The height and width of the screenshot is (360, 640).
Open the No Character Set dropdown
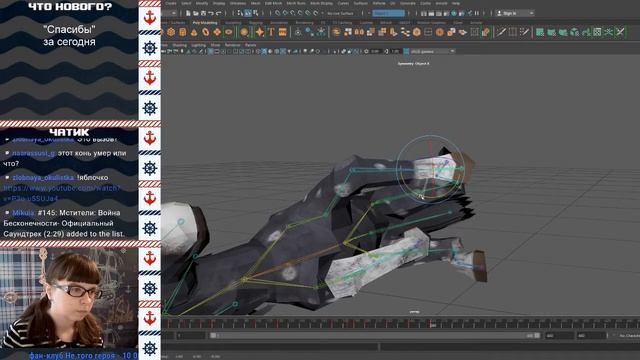click(629, 336)
